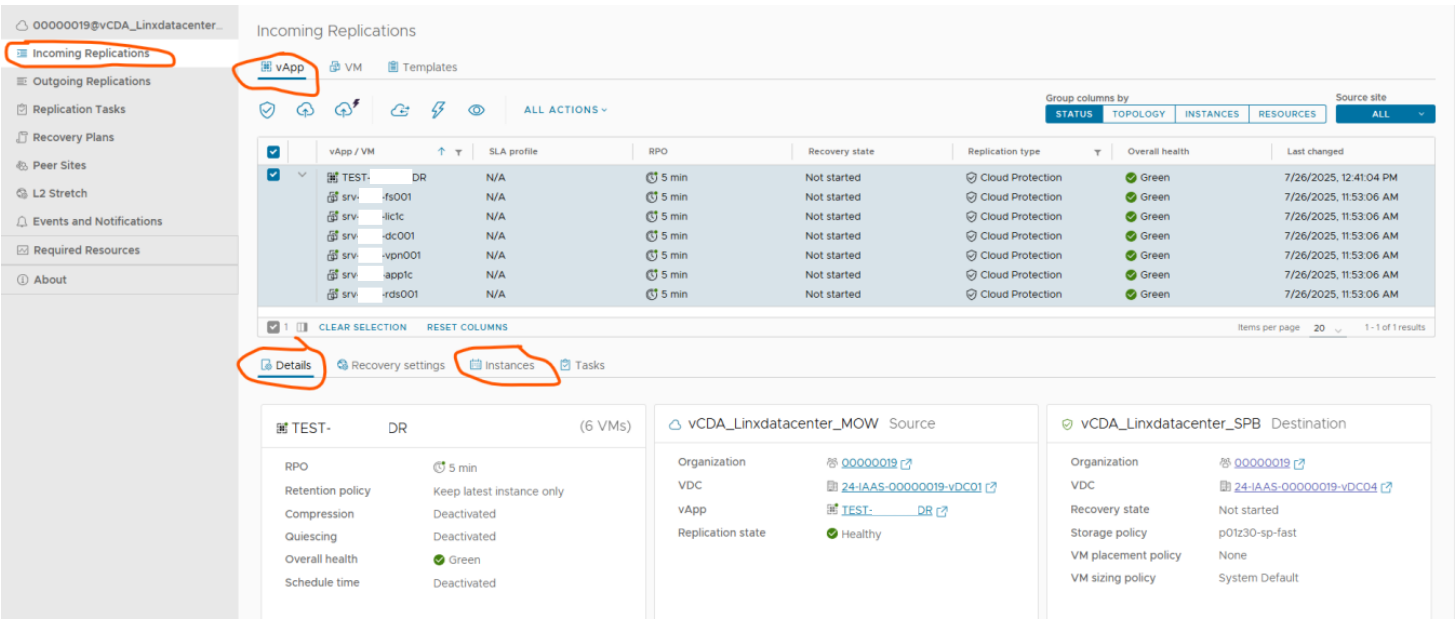Click the cloud with arrow icon

coord(399,110)
